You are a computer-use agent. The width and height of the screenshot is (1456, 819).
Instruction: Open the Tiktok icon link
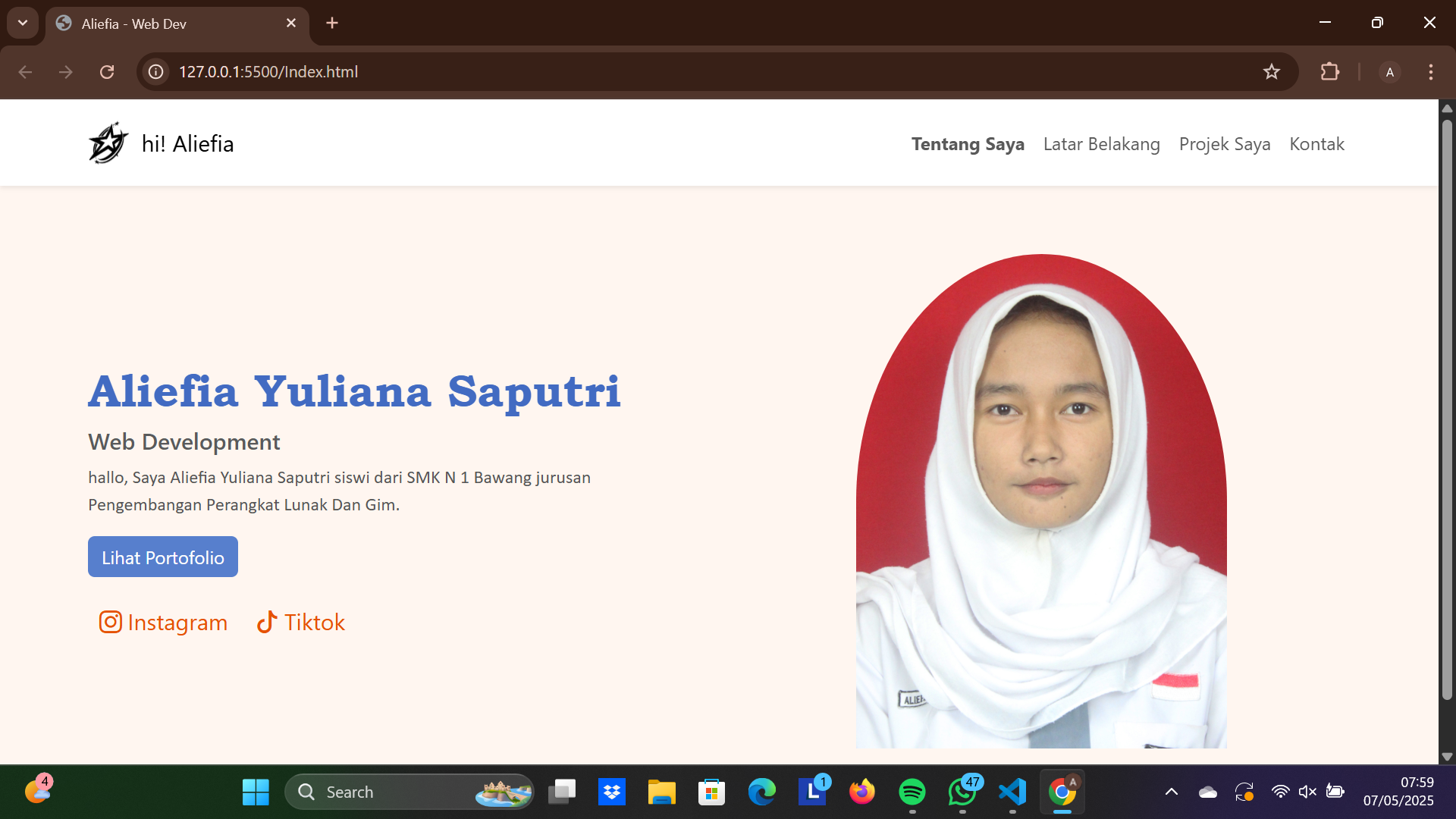coord(267,622)
